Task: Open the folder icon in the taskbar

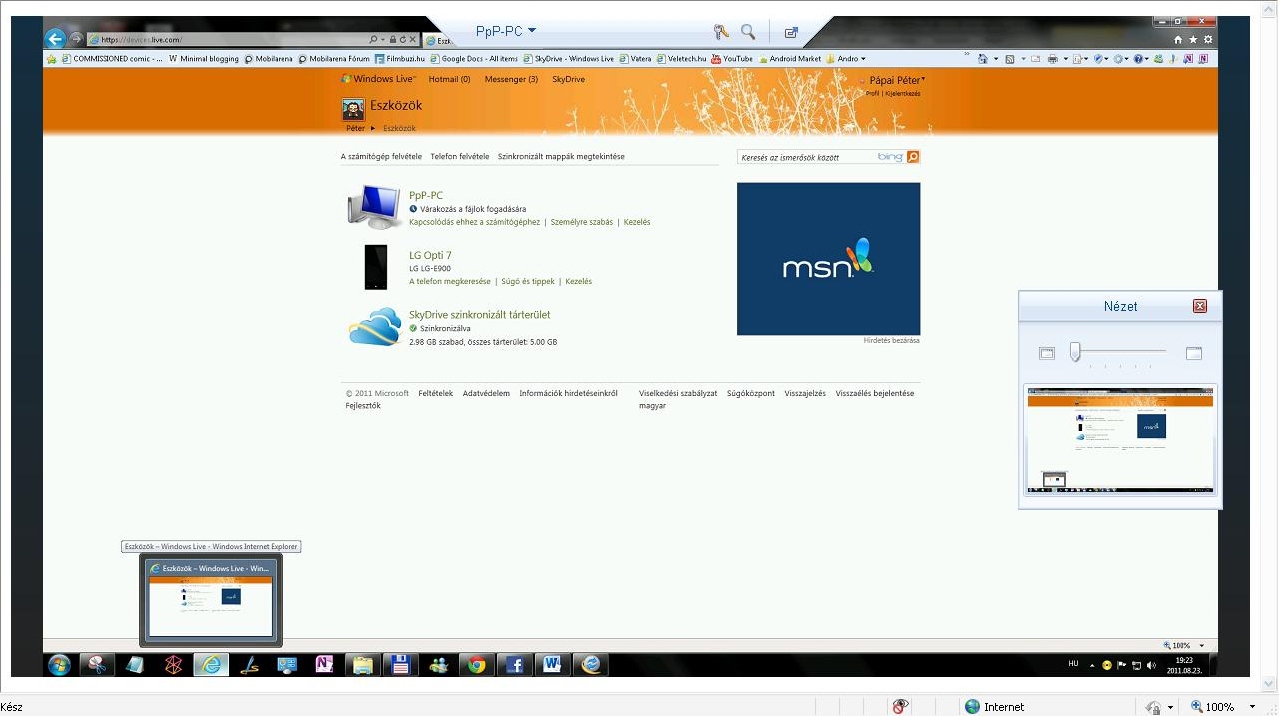Action: (x=362, y=665)
